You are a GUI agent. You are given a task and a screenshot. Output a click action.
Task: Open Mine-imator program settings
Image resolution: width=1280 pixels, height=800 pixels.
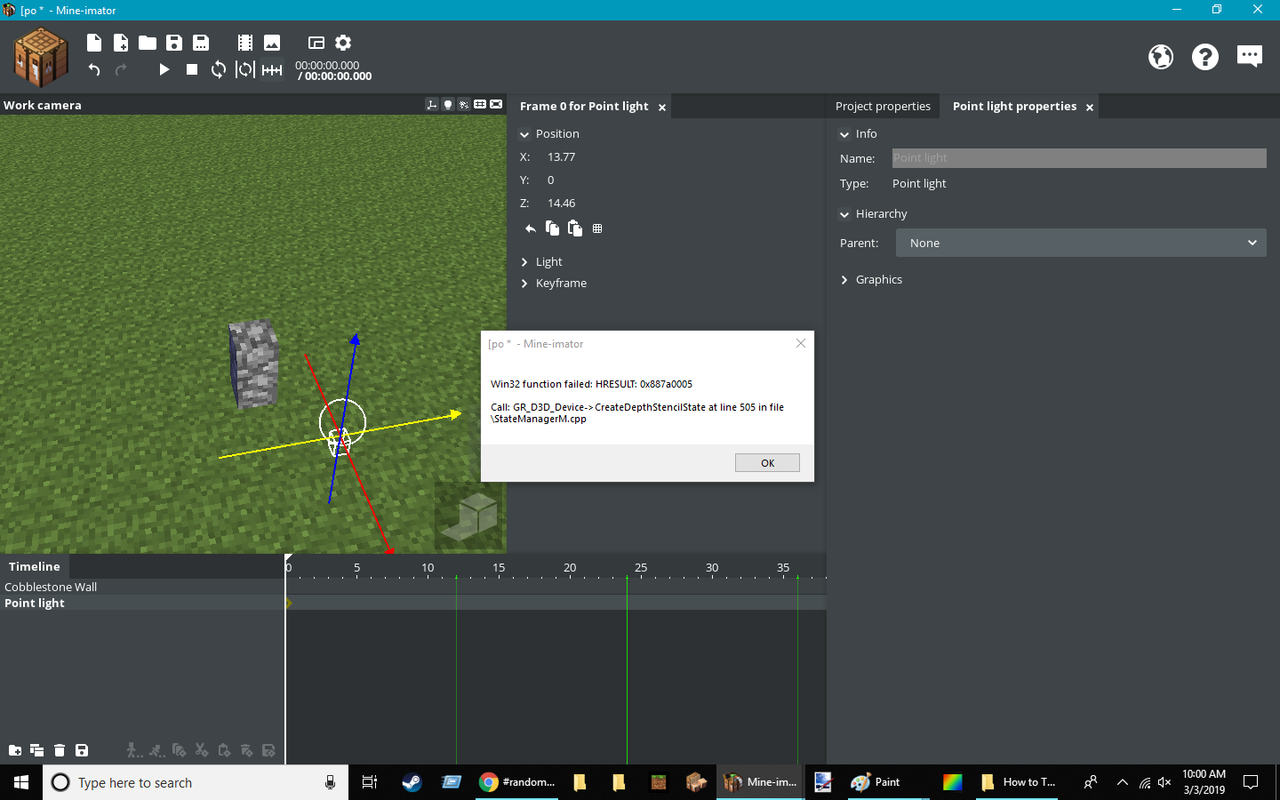point(342,42)
